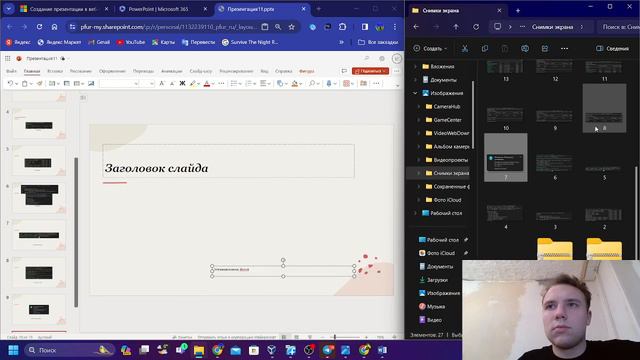Click the Dictate microphone icon
640x360 pixels.
[x=329, y=83]
